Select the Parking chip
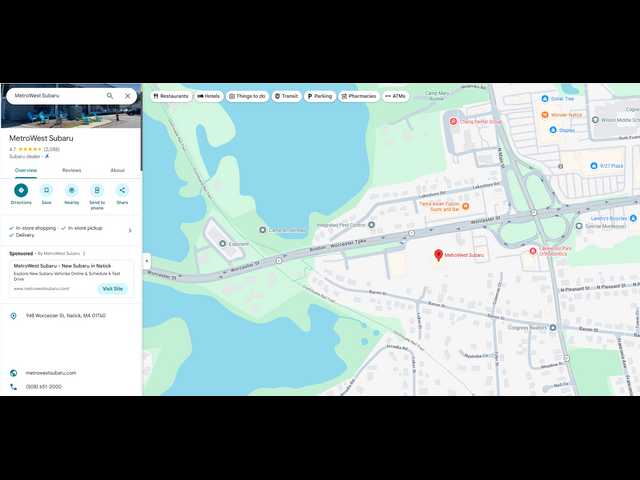The image size is (640, 480). [320, 96]
